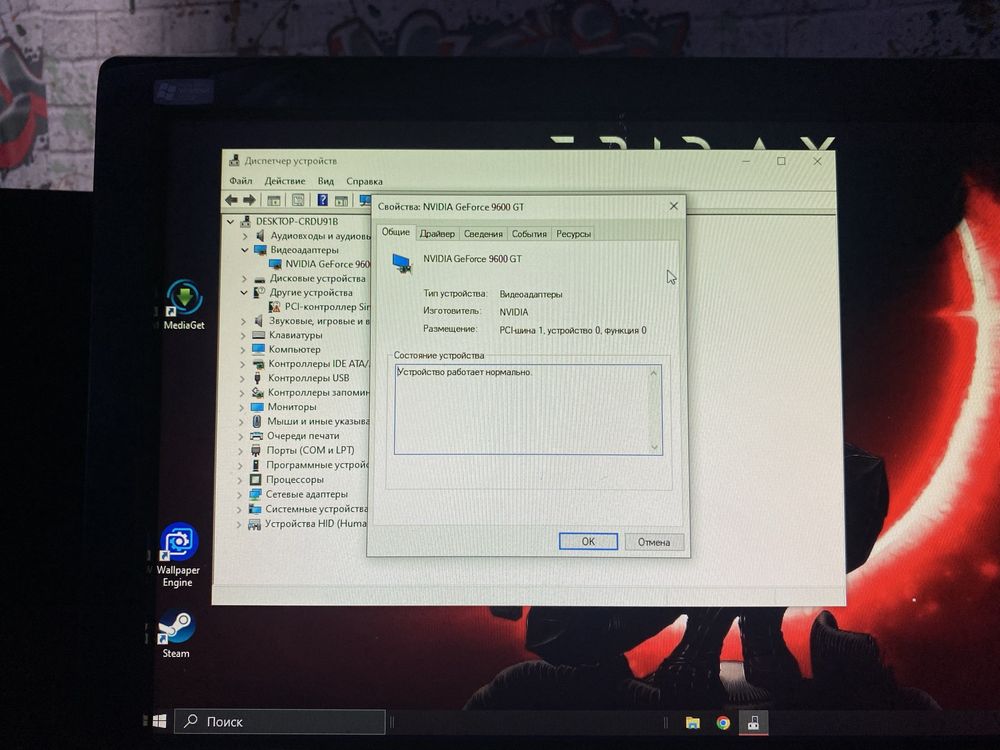Open the Windows Start button
Viewport: 1000px width, 750px height.
tap(159, 721)
